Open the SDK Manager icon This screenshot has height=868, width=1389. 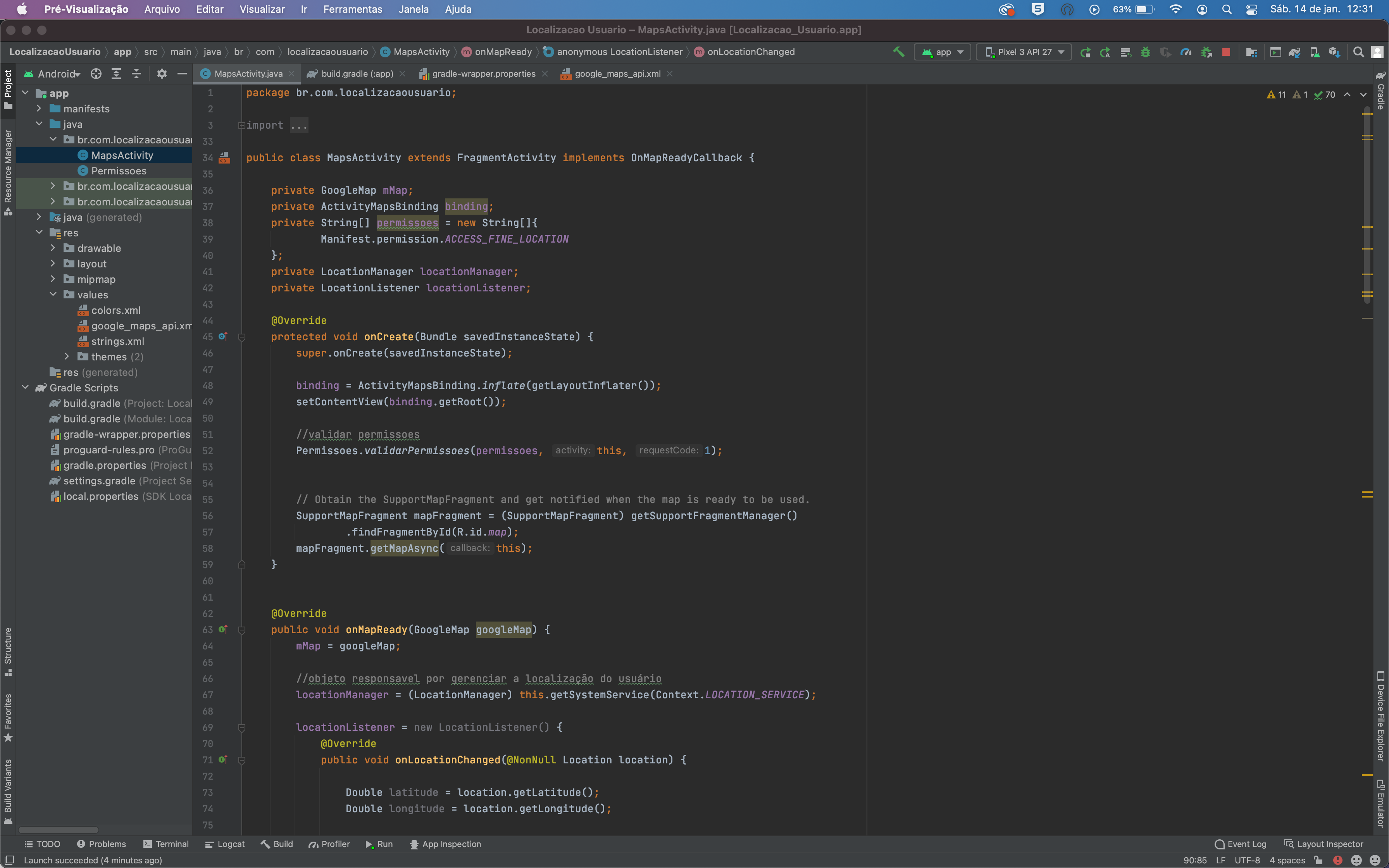click(x=1334, y=52)
